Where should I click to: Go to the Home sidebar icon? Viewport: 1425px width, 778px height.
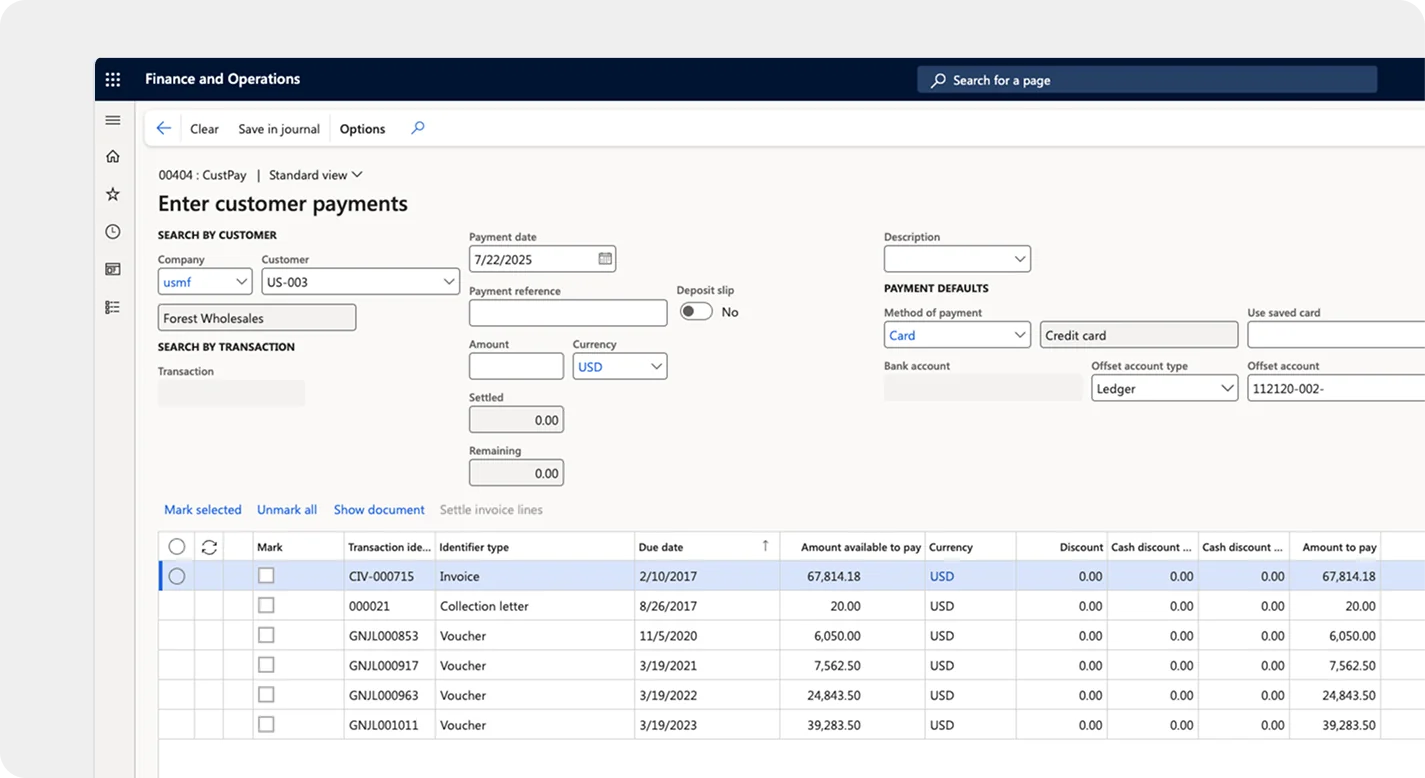tap(113, 156)
